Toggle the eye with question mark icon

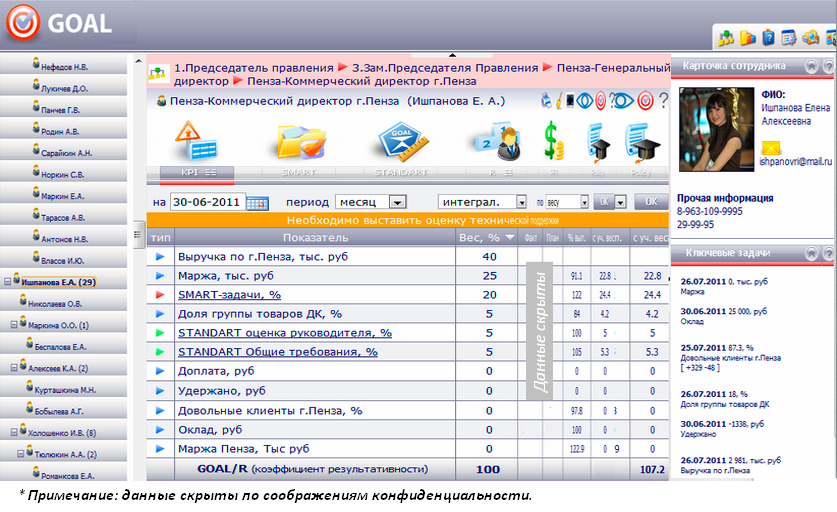coord(621,100)
